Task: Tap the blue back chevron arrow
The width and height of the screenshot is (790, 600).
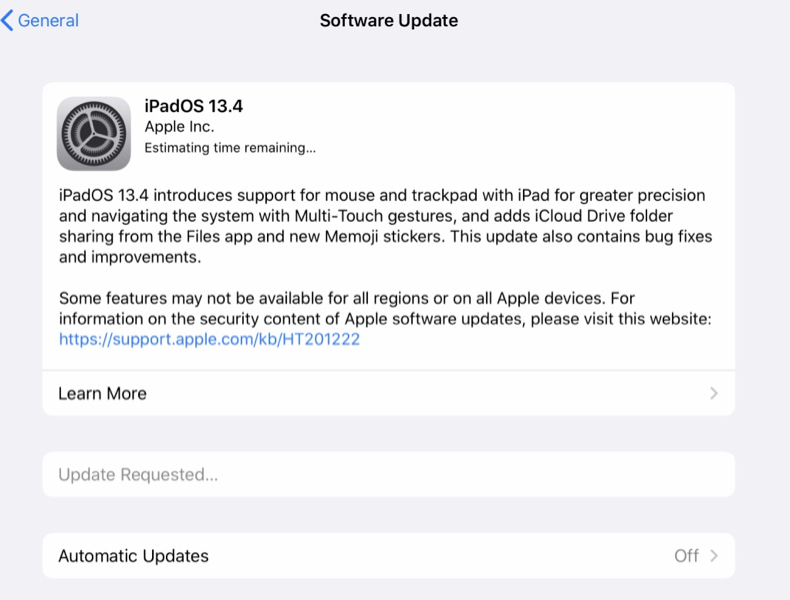Action: (7, 21)
